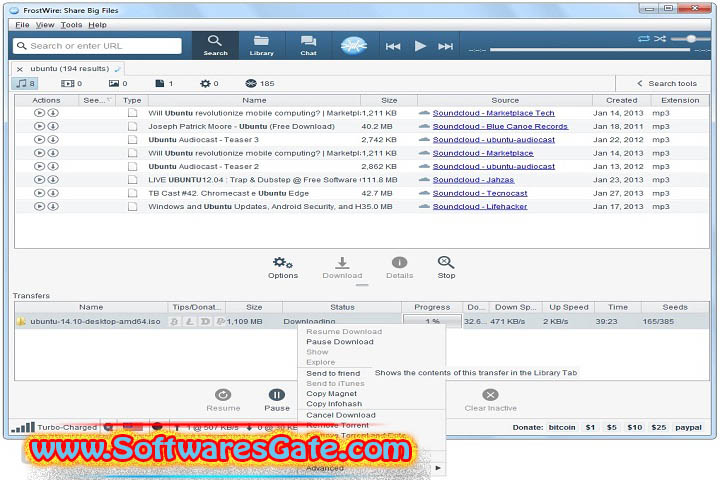The width and height of the screenshot is (720, 480).
Task: Toggle shuffle playback icon
Action: pos(660,39)
